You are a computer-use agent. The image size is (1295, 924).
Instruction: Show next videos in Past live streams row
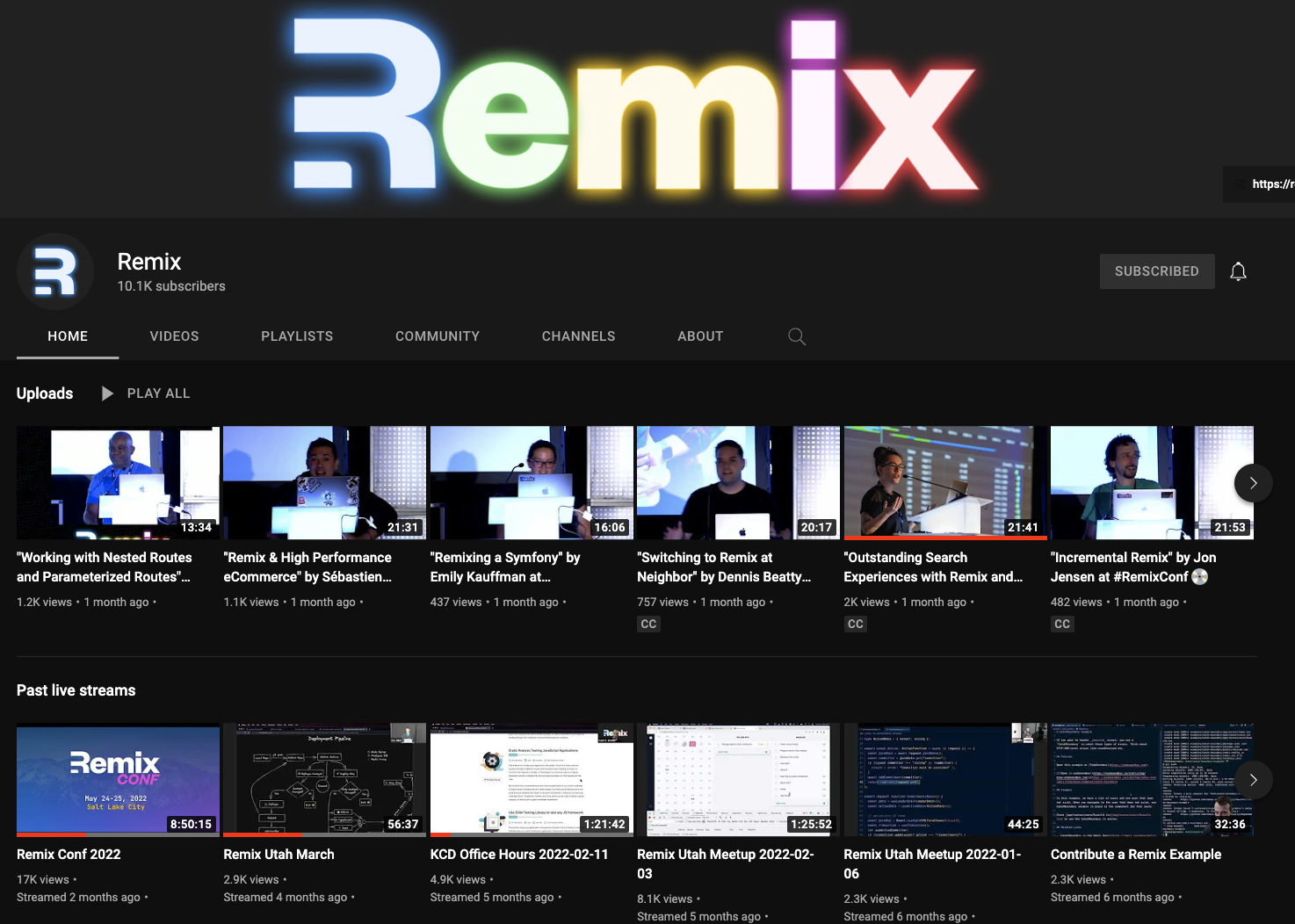(1253, 780)
